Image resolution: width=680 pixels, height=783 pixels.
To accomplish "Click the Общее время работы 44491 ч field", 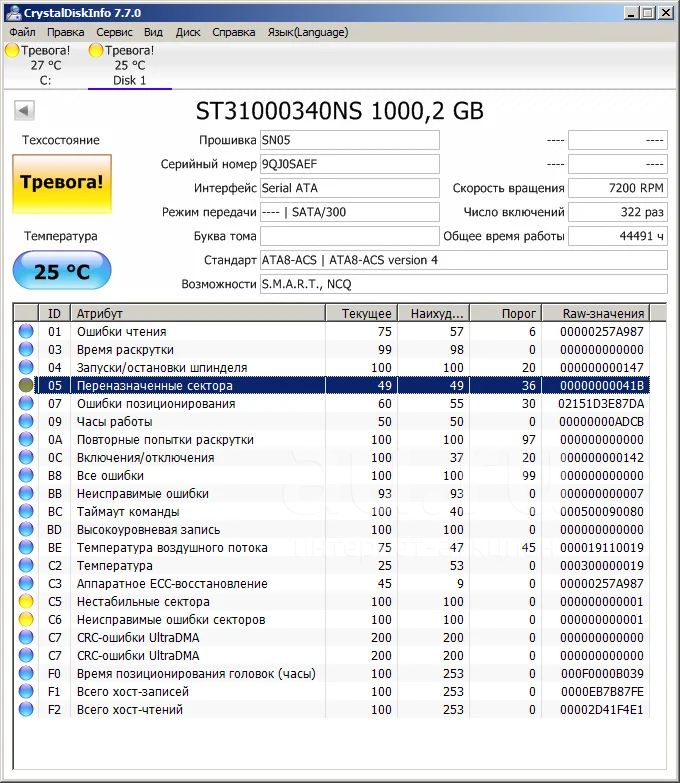I will (618, 236).
